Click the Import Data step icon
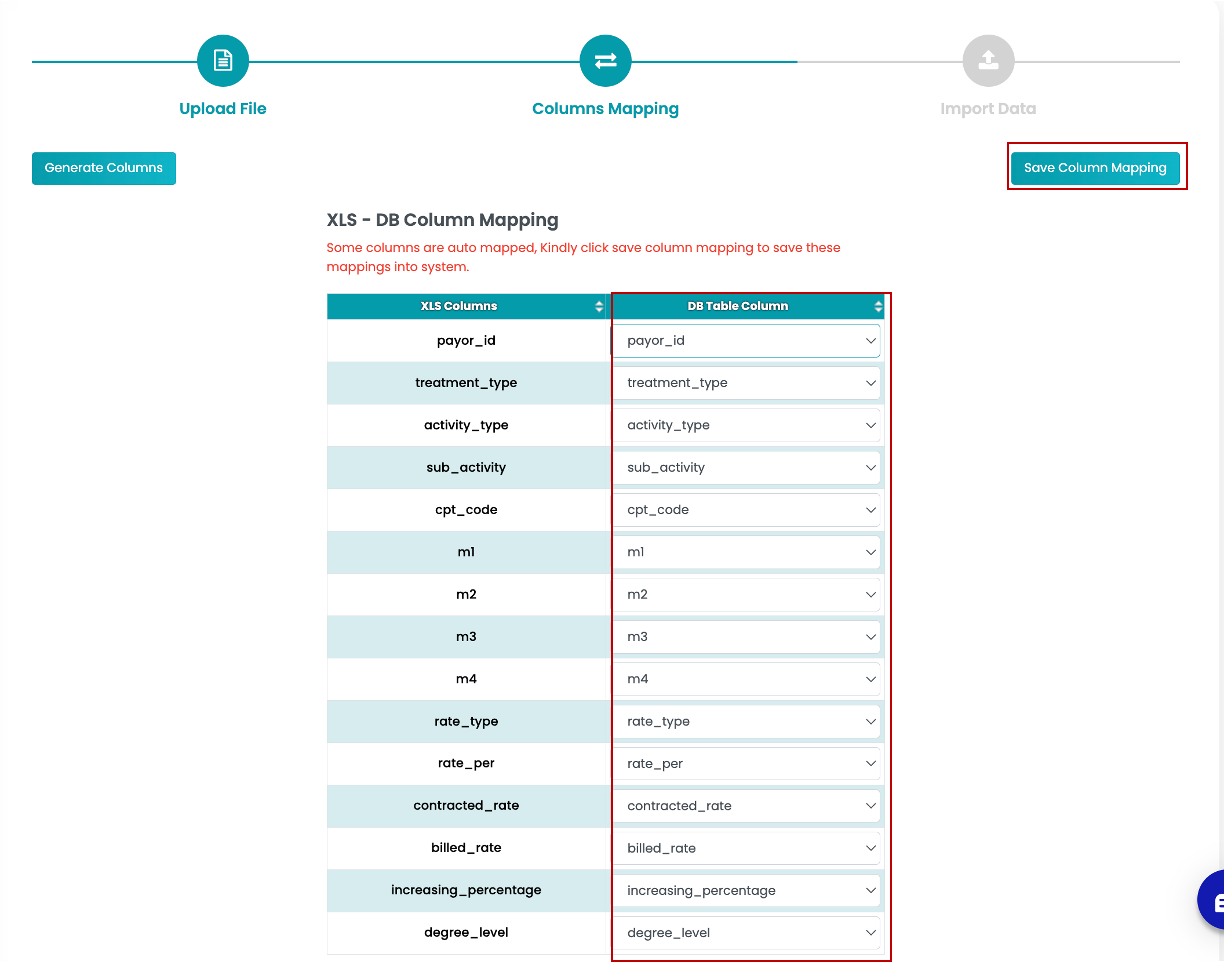Screen dimensions: 1224x964 (x=988, y=61)
